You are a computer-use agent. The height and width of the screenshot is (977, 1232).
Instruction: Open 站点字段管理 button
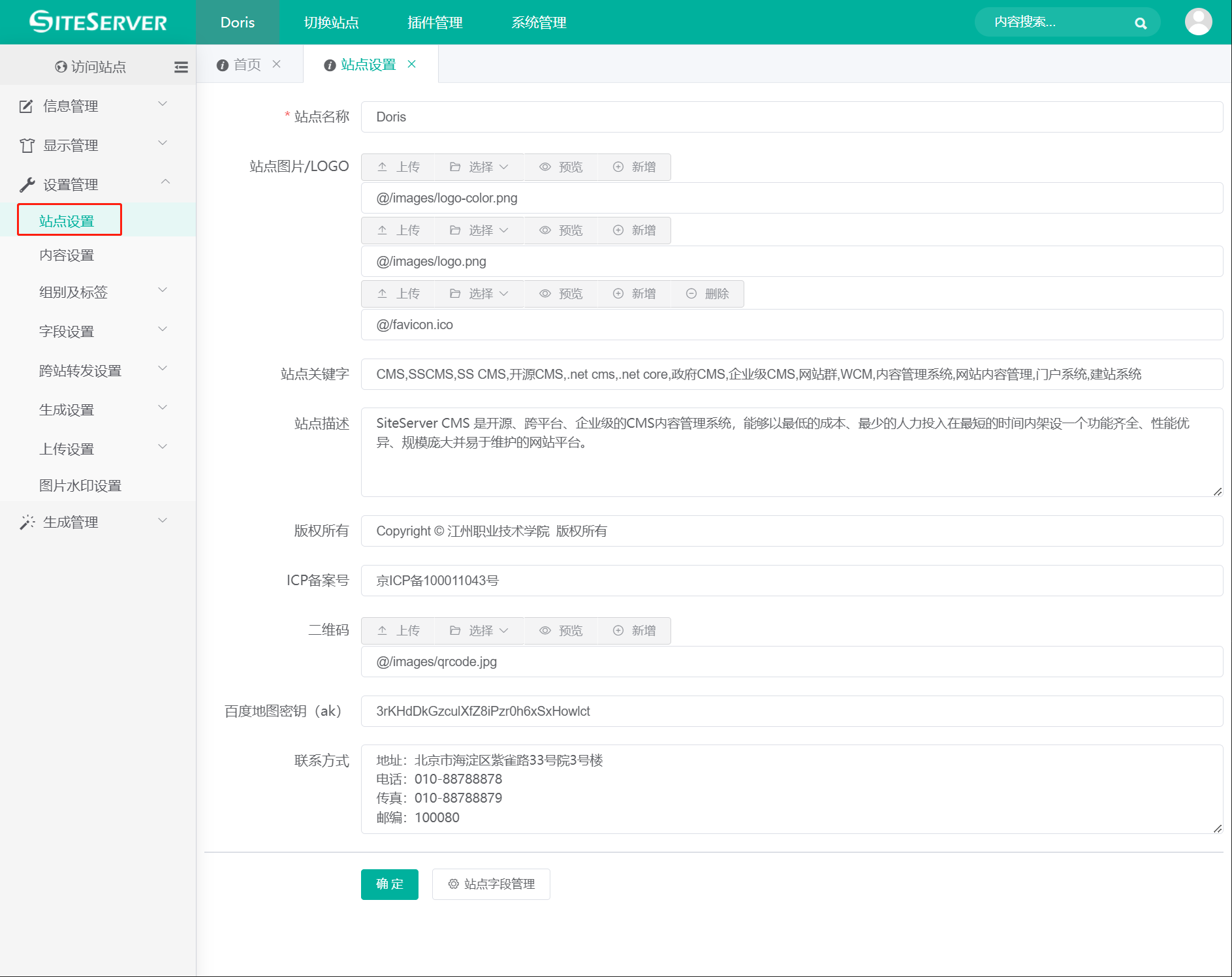[x=491, y=884]
